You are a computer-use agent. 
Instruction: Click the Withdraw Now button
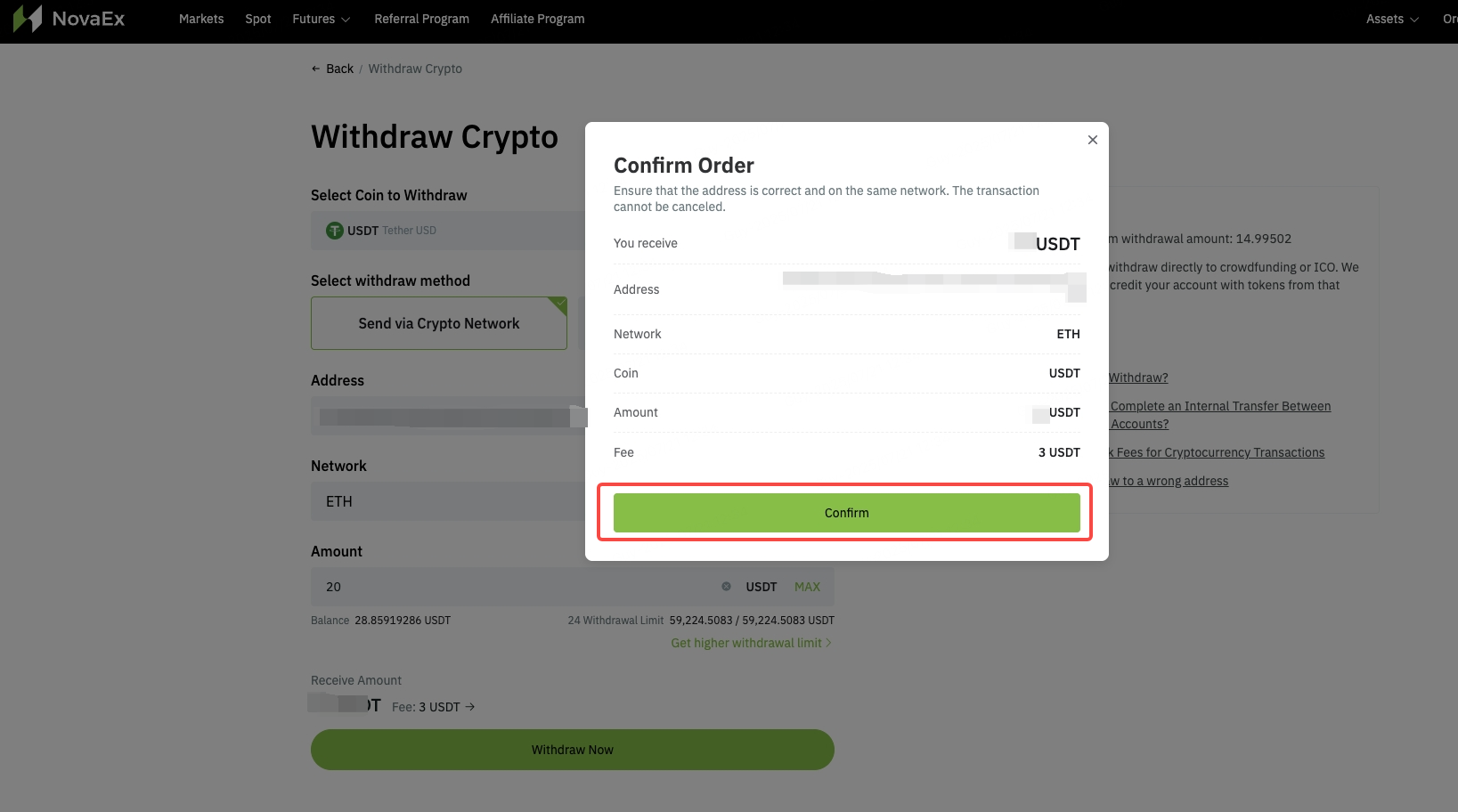click(572, 749)
